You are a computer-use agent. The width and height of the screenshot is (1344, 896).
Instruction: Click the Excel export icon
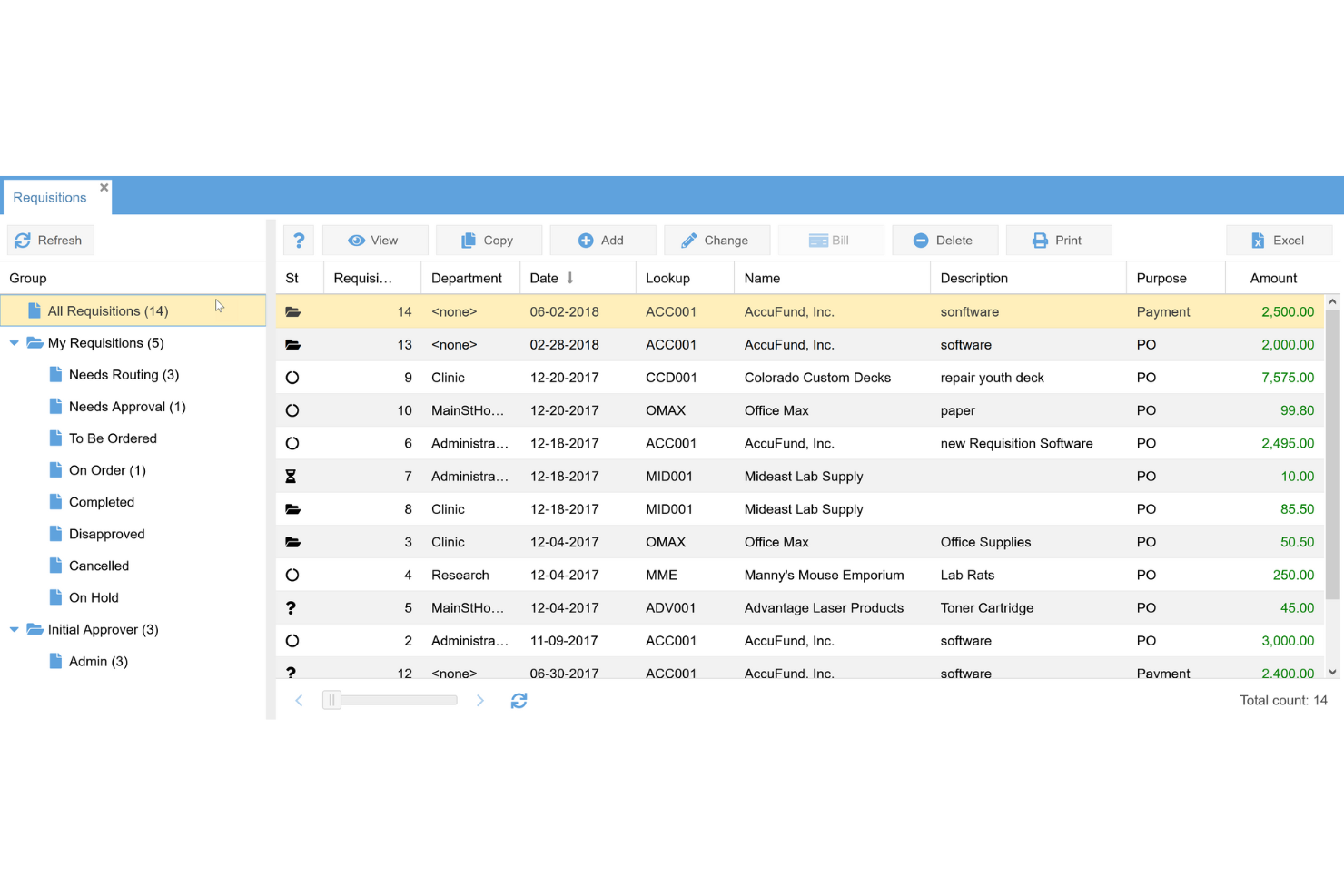(x=1258, y=240)
